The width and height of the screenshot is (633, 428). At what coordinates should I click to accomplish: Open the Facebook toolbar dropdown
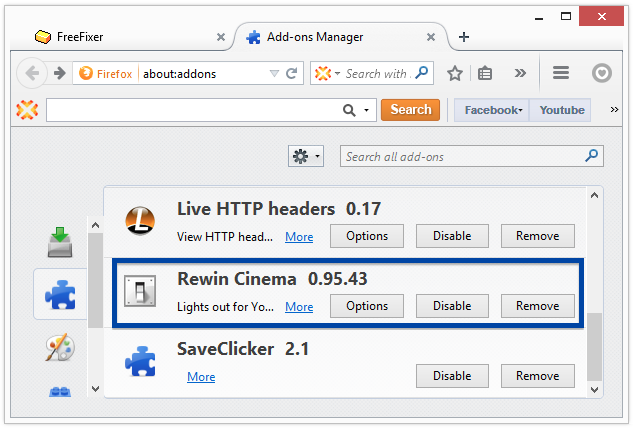[492, 110]
